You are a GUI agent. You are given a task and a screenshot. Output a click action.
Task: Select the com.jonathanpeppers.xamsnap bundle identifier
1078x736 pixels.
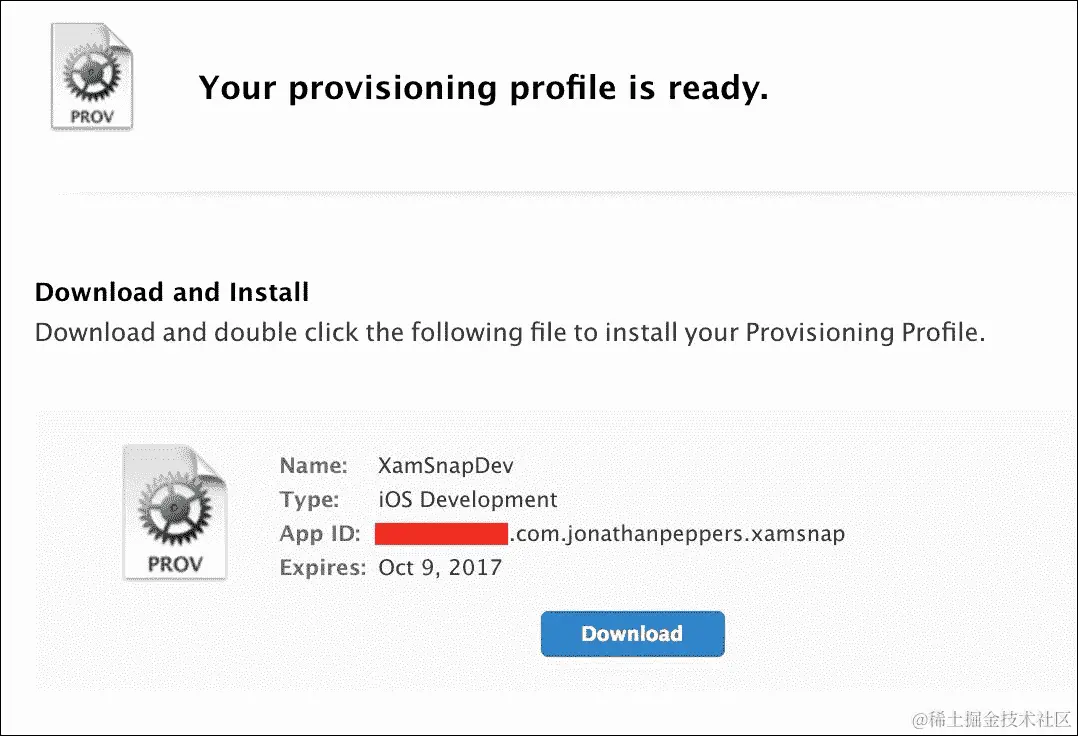click(678, 534)
